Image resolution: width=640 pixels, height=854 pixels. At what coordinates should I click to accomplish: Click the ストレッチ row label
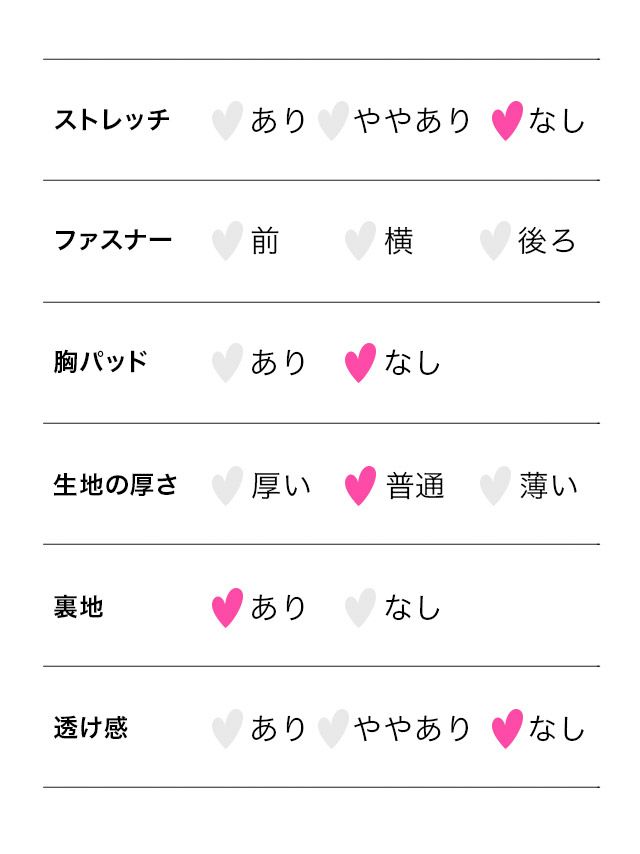tap(112, 120)
